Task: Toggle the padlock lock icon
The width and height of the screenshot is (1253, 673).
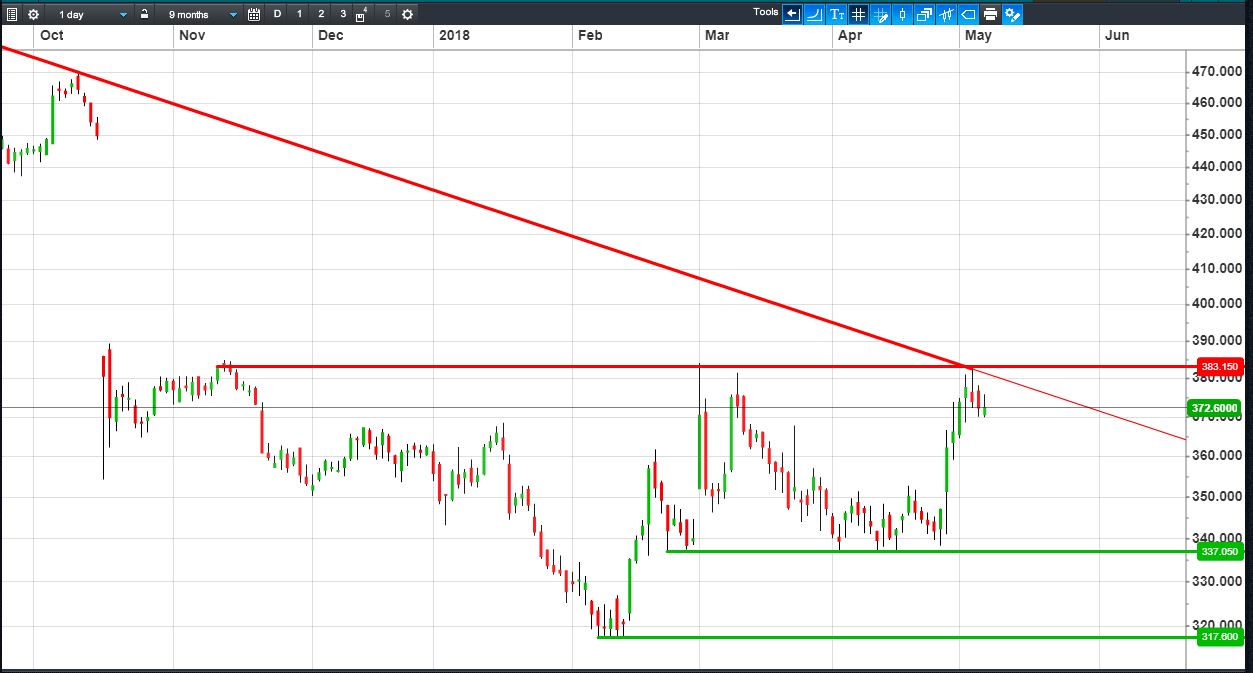Action: click(145, 14)
